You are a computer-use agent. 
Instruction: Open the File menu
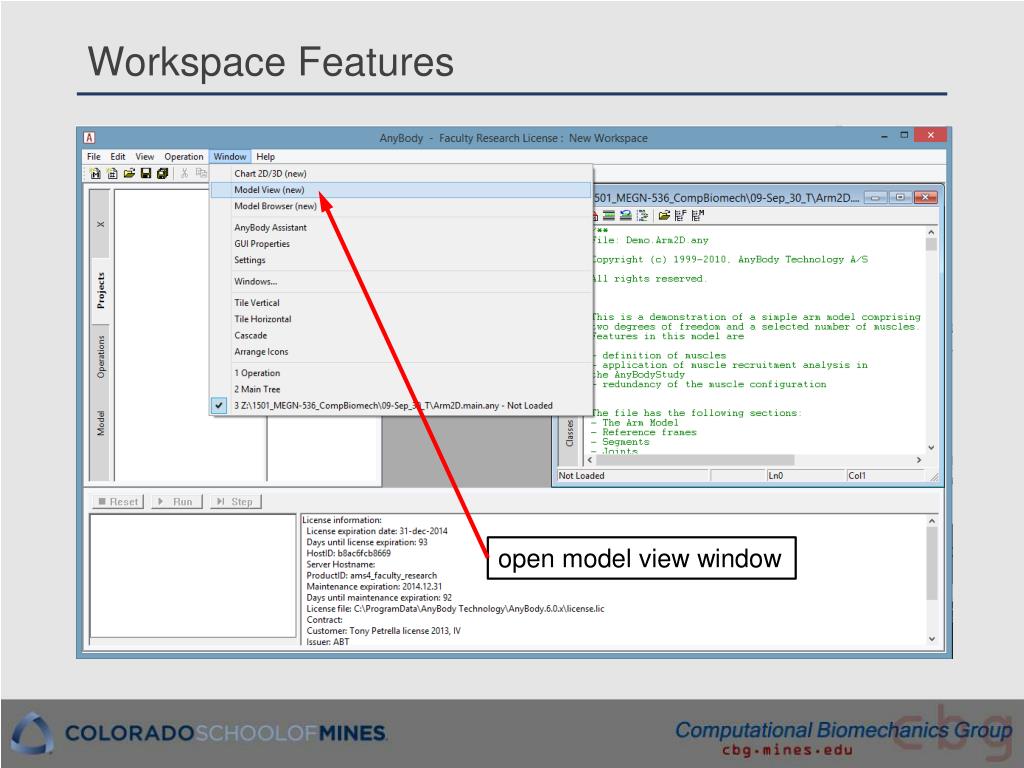[94, 157]
